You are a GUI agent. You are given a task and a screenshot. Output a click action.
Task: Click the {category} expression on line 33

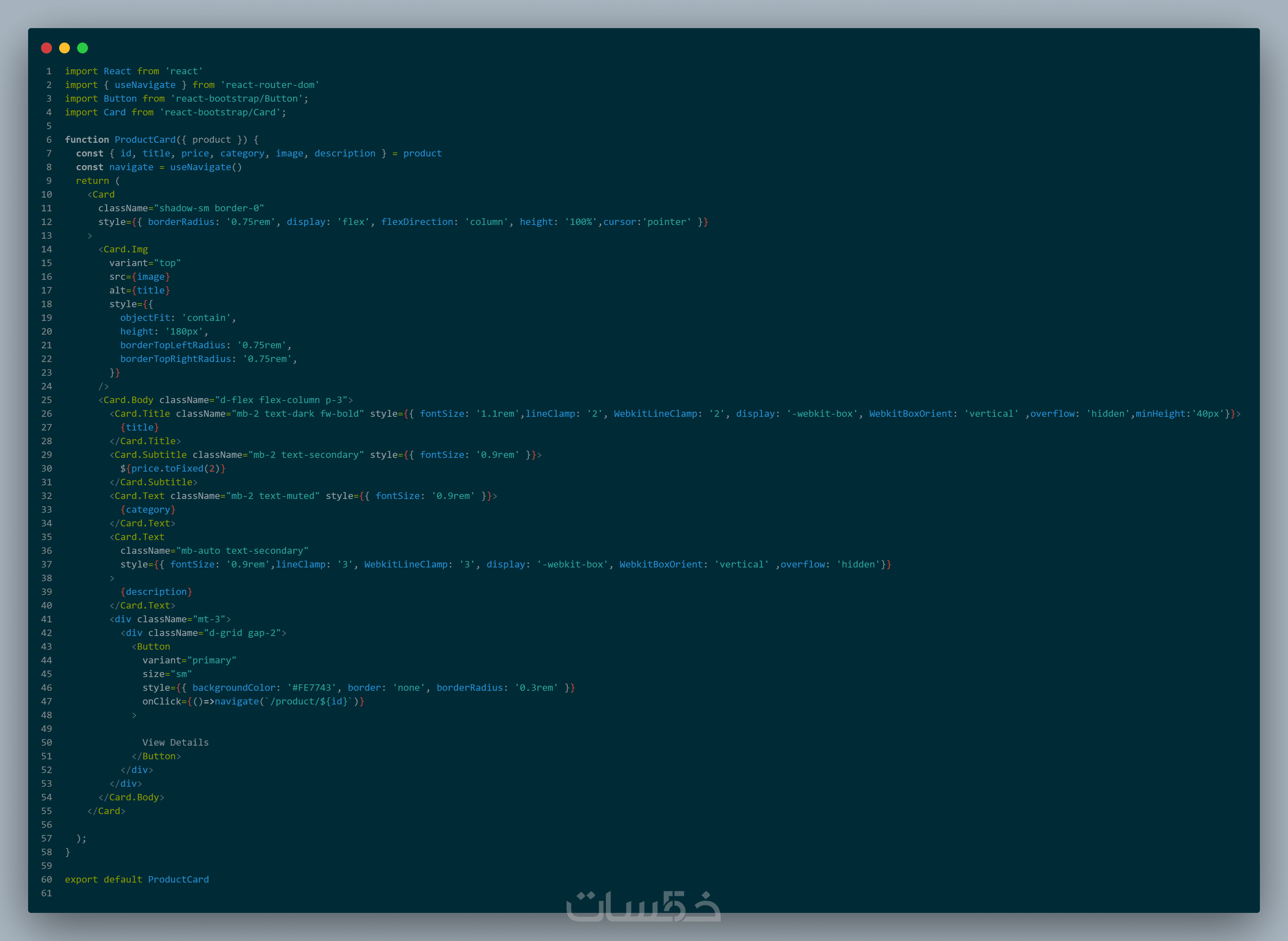tap(147, 510)
